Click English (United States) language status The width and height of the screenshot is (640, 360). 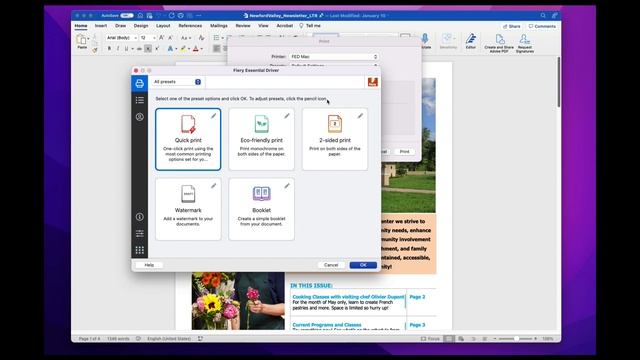click(x=169, y=339)
